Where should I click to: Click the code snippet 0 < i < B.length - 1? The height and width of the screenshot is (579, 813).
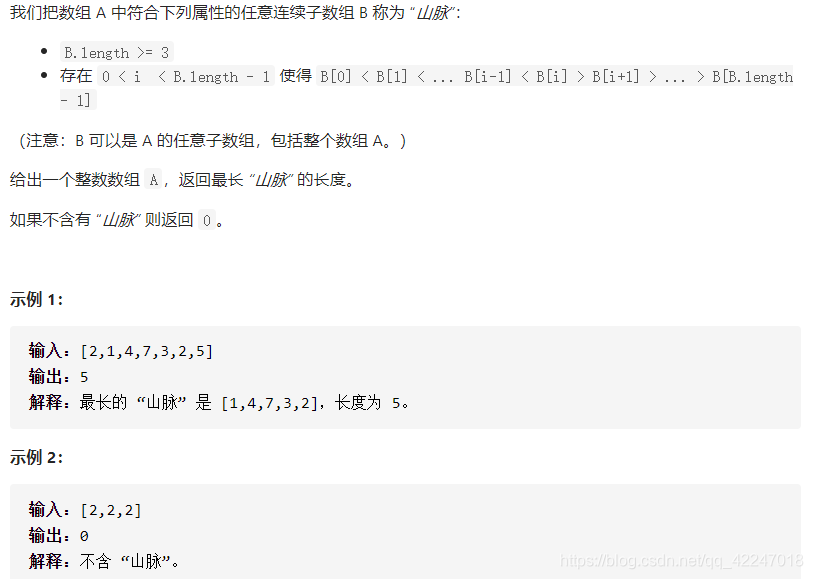point(186,77)
